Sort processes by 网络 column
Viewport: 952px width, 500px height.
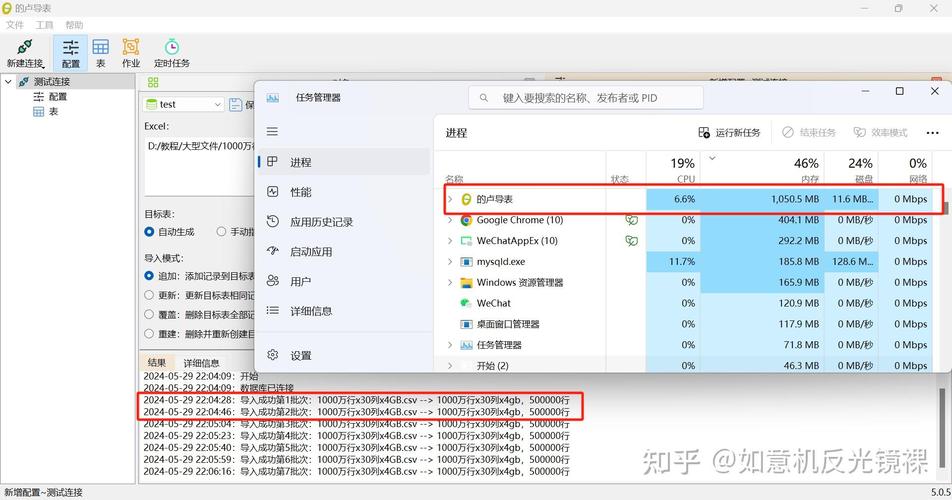coord(905,169)
